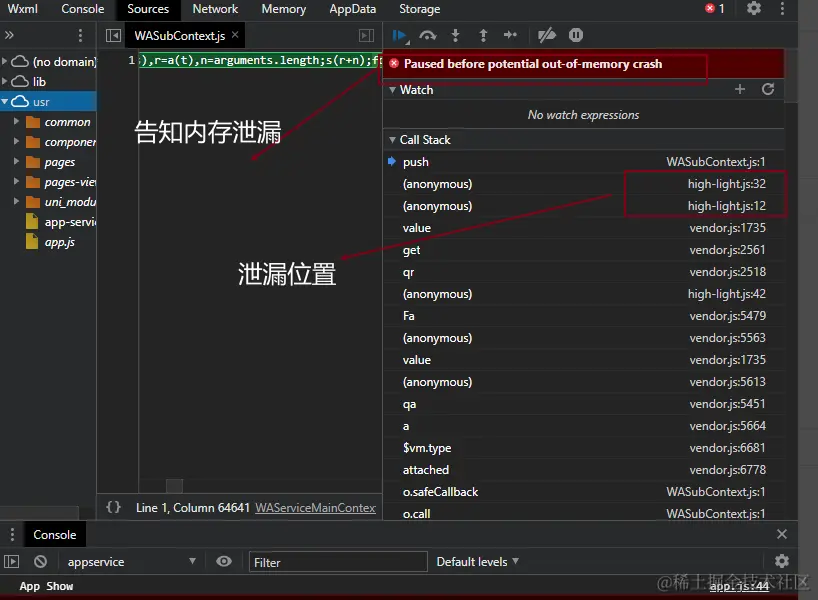Select the Console drawer tab
This screenshot has width=818, height=600.
pyautogui.click(x=55, y=535)
